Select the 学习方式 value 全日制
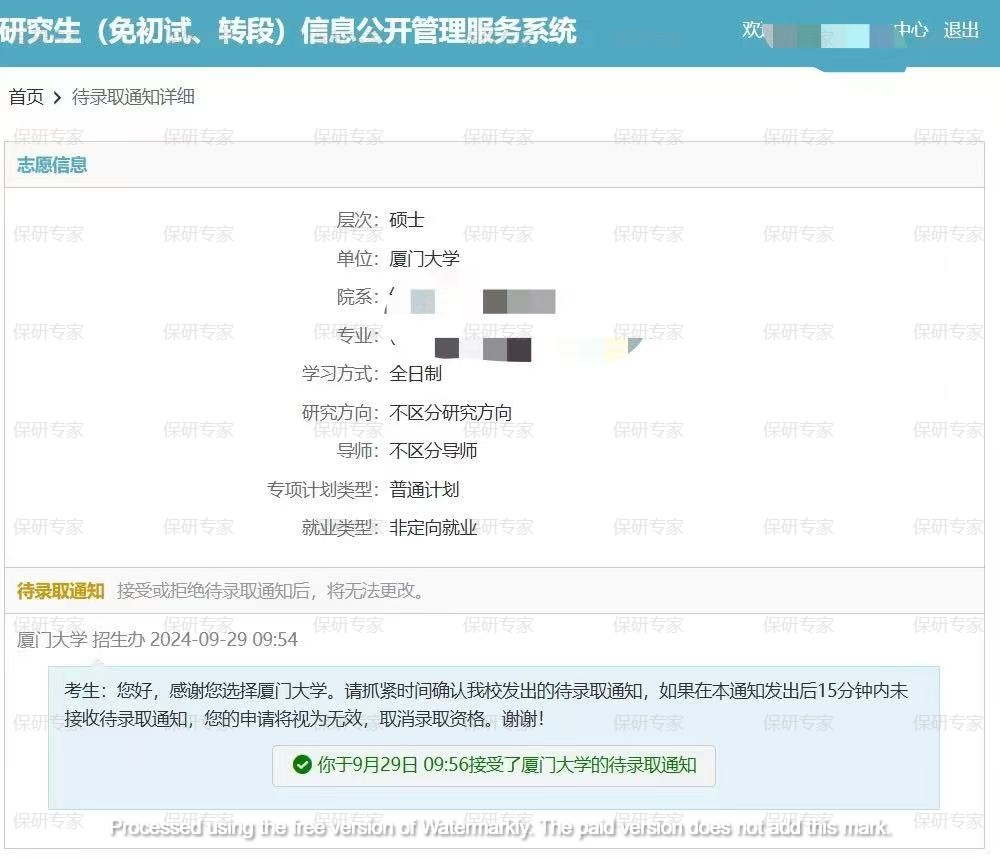Viewport: 1000px width, 859px height. tap(419, 374)
